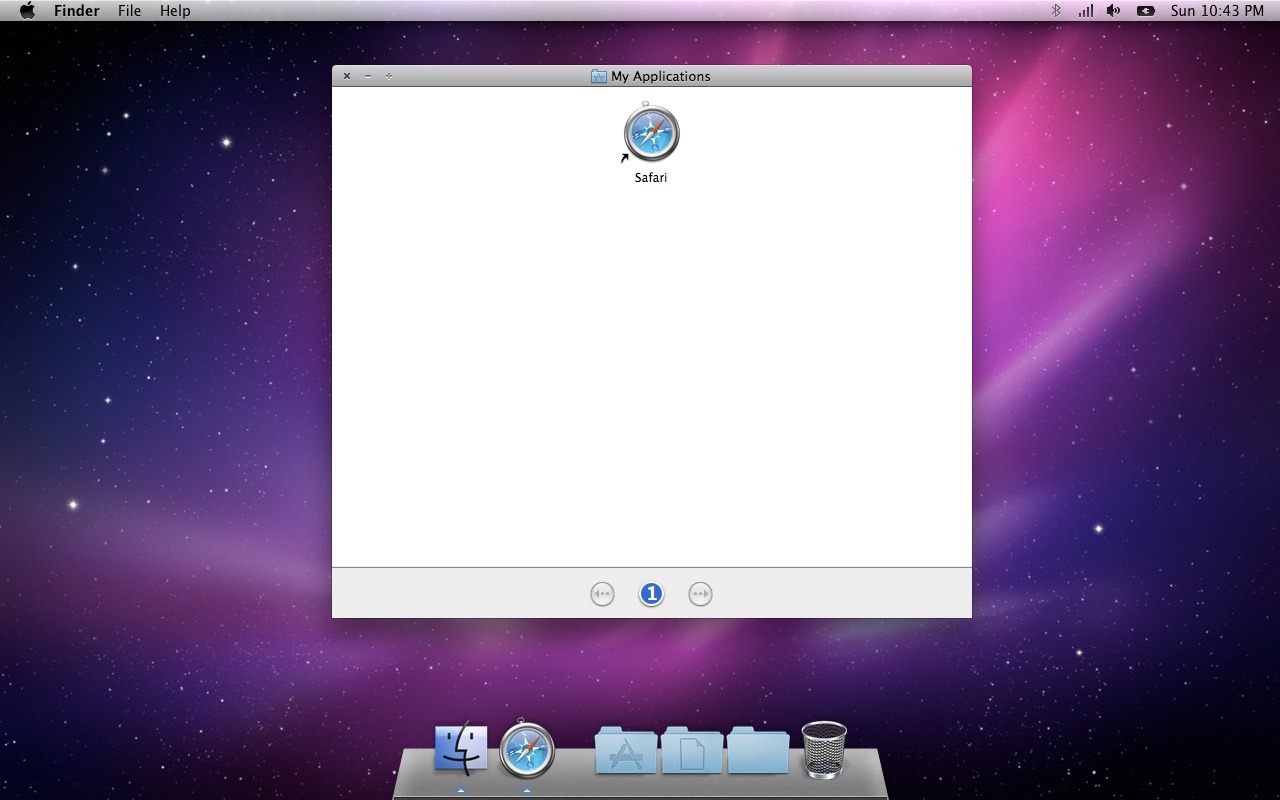Screen dimensions: 1280x800
Task: Click the Sun 10:43 PM clock
Action: click(x=1217, y=11)
